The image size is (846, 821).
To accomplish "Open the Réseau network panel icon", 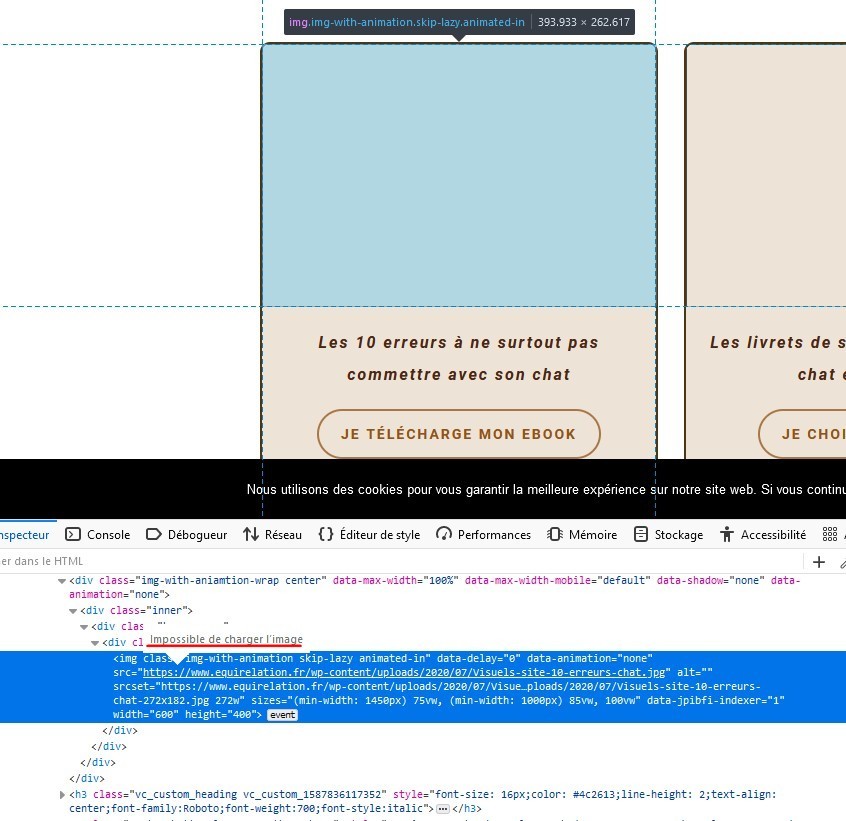I will point(251,535).
